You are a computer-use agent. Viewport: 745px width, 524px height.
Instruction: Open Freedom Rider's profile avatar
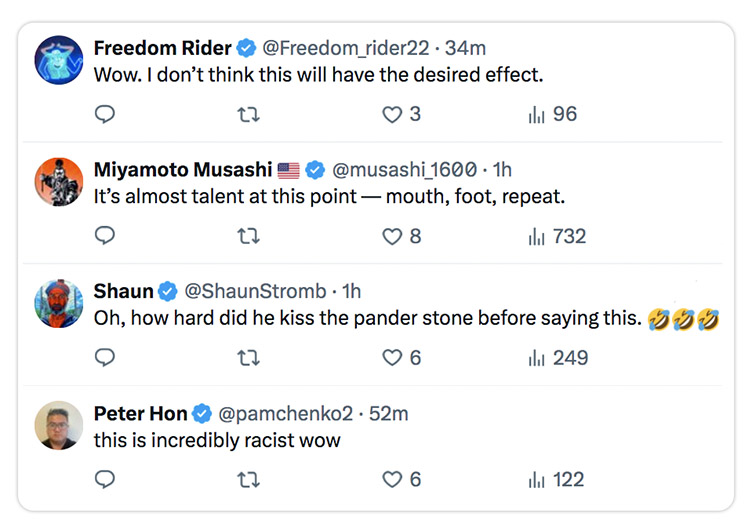[58, 60]
